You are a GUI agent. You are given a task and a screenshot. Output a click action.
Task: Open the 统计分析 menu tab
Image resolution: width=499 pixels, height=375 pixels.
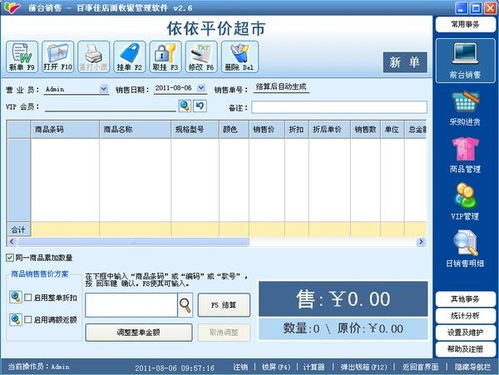coord(465,316)
